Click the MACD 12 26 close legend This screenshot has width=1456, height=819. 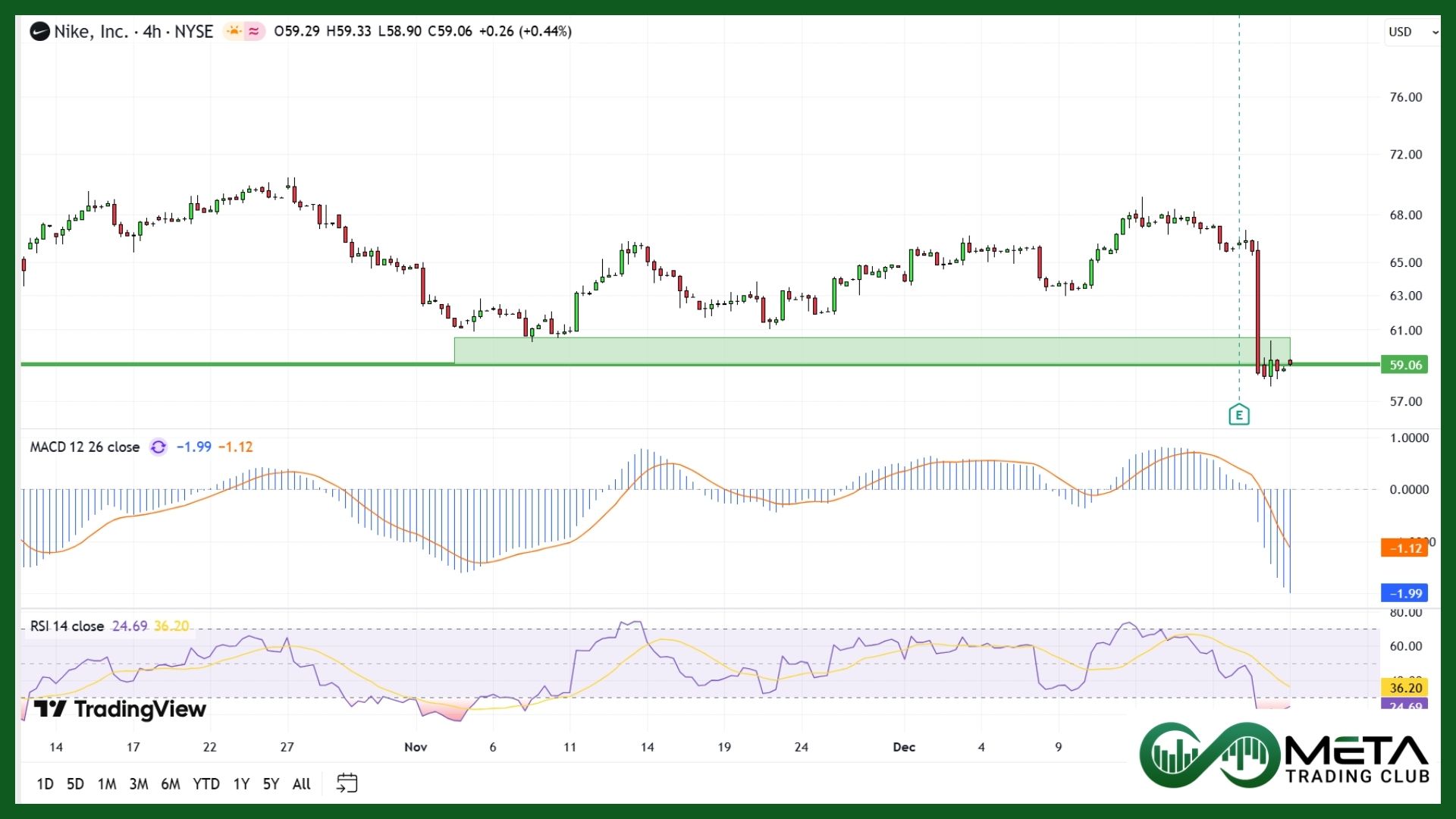click(x=84, y=447)
